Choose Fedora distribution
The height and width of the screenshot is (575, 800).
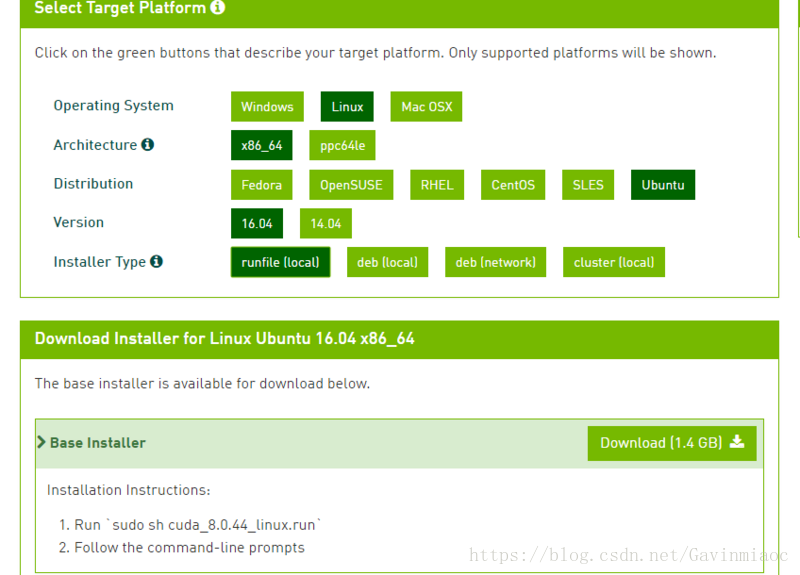pos(261,185)
